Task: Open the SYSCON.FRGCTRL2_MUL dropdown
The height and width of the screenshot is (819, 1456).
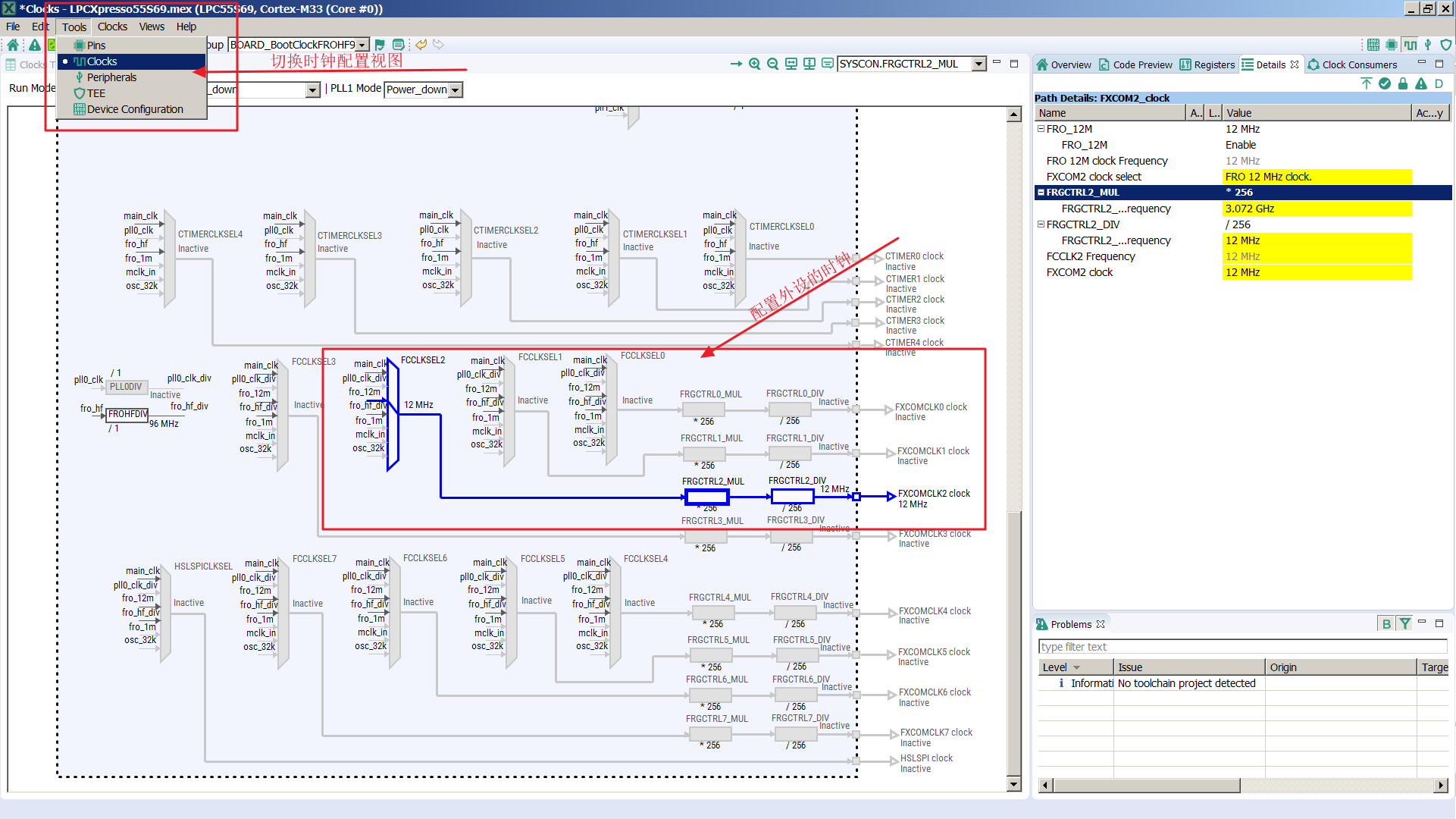Action: click(979, 64)
